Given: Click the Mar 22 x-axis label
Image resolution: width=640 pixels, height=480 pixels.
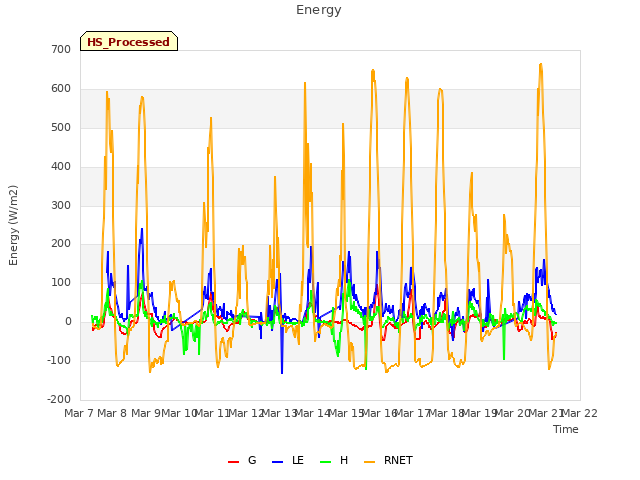Looking at the screenshot, I should pyautogui.click(x=580, y=413).
